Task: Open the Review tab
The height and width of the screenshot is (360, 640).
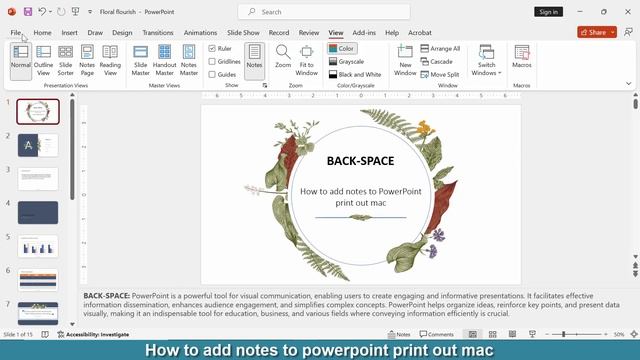Action: pos(309,33)
